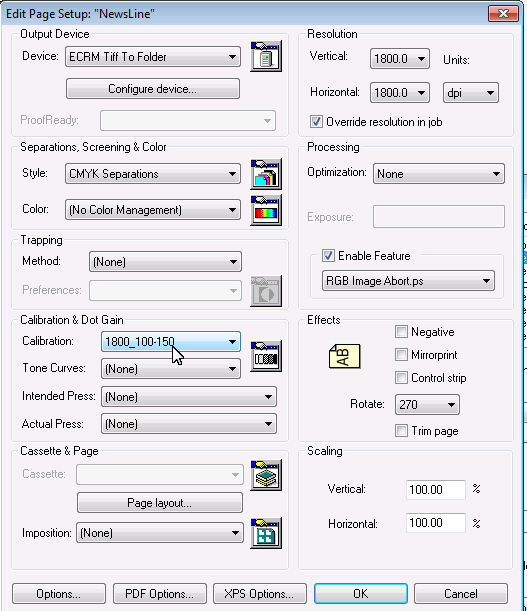Enable the Control strip checkbox
Image resolution: width=527 pixels, height=611 pixels.
click(401, 378)
